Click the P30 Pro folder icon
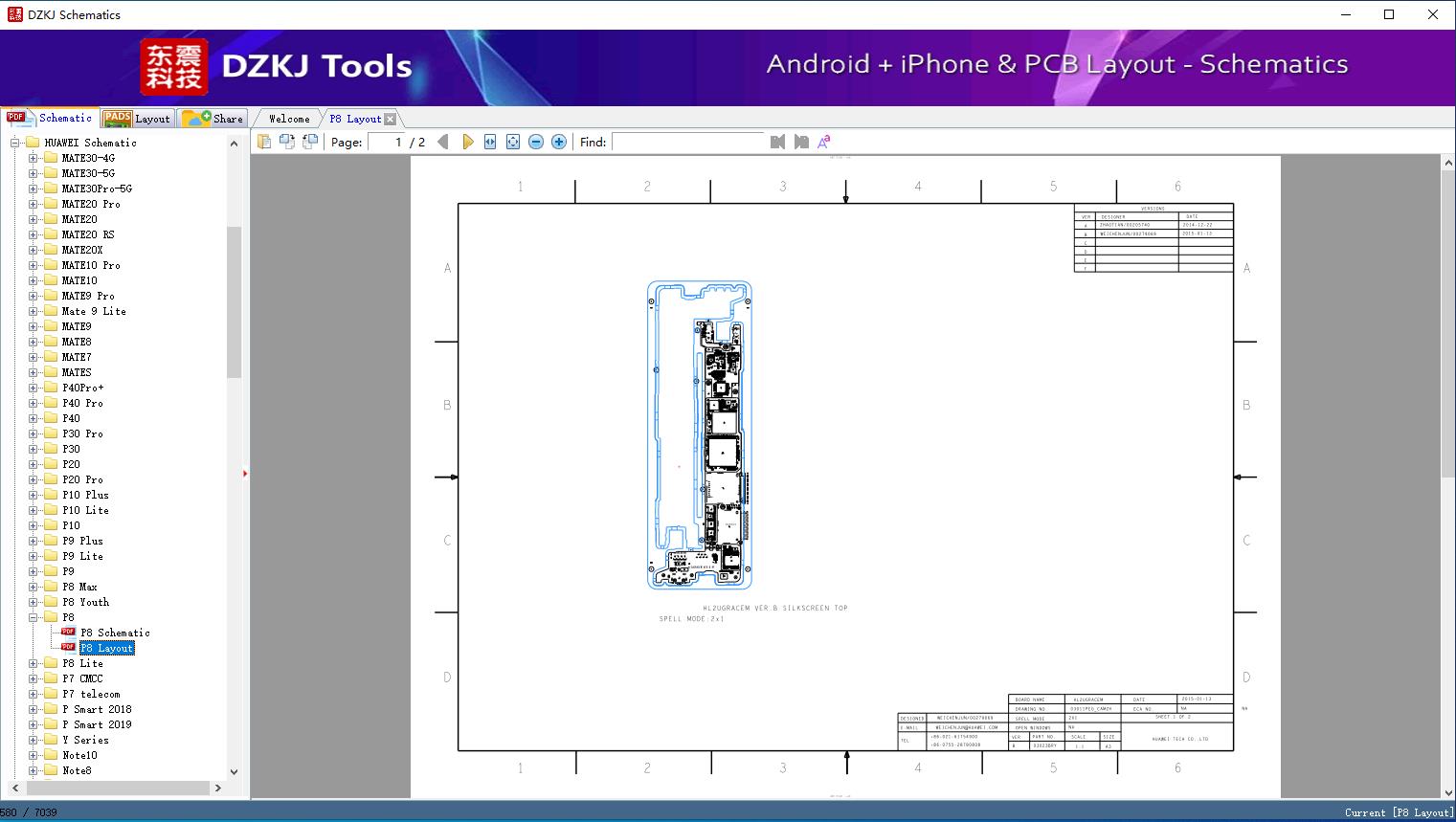The image size is (1456, 822). coord(51,433)
